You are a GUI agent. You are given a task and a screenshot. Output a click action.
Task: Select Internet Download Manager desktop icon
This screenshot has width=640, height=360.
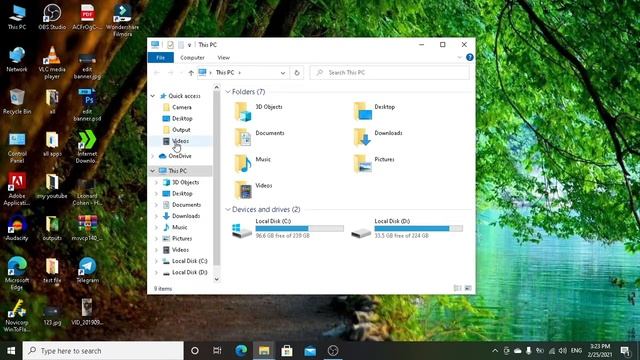click(x=87, y=147)
